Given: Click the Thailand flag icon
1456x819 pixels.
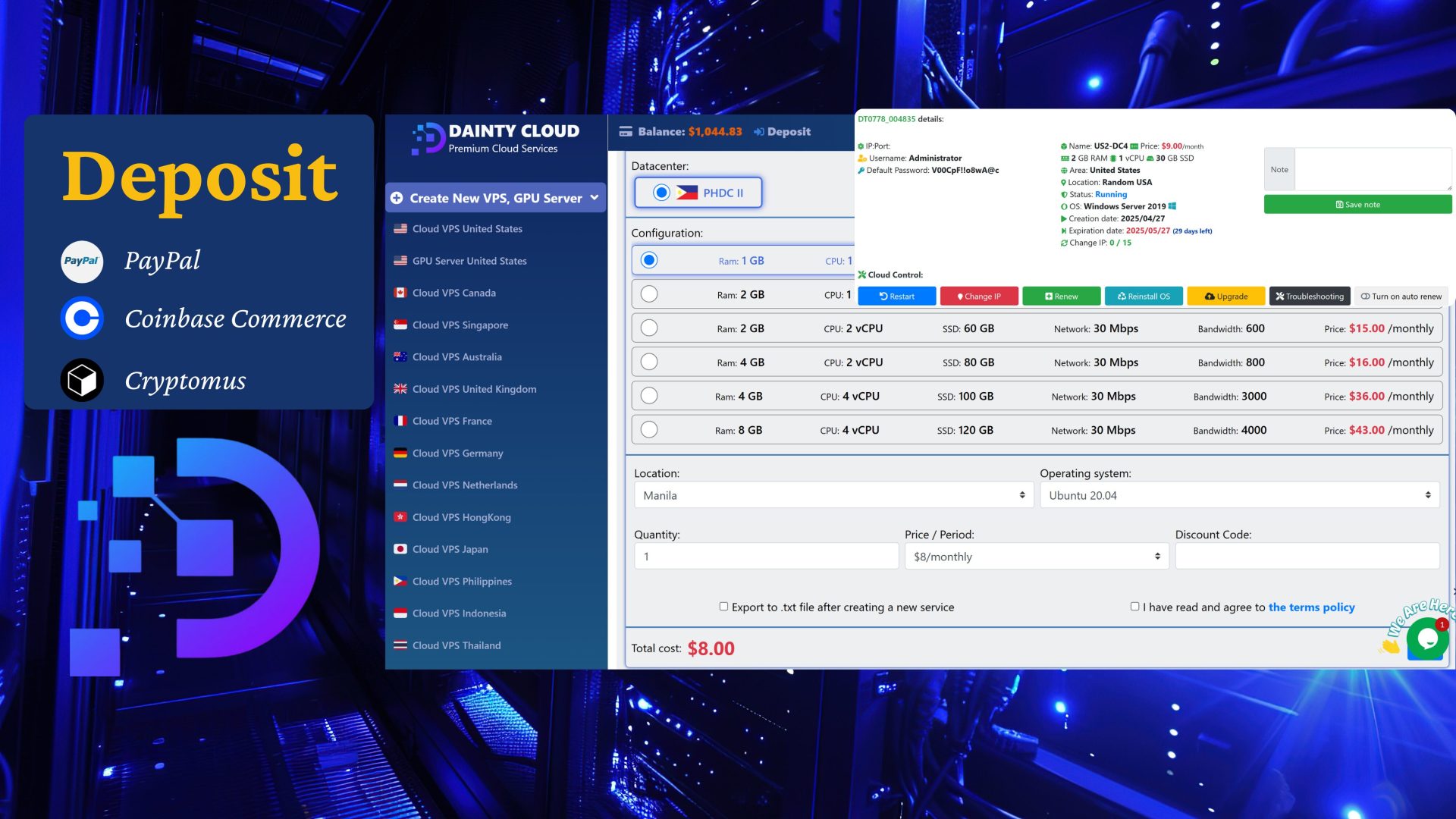Looking at the screenshot, I should coord(400,645).
